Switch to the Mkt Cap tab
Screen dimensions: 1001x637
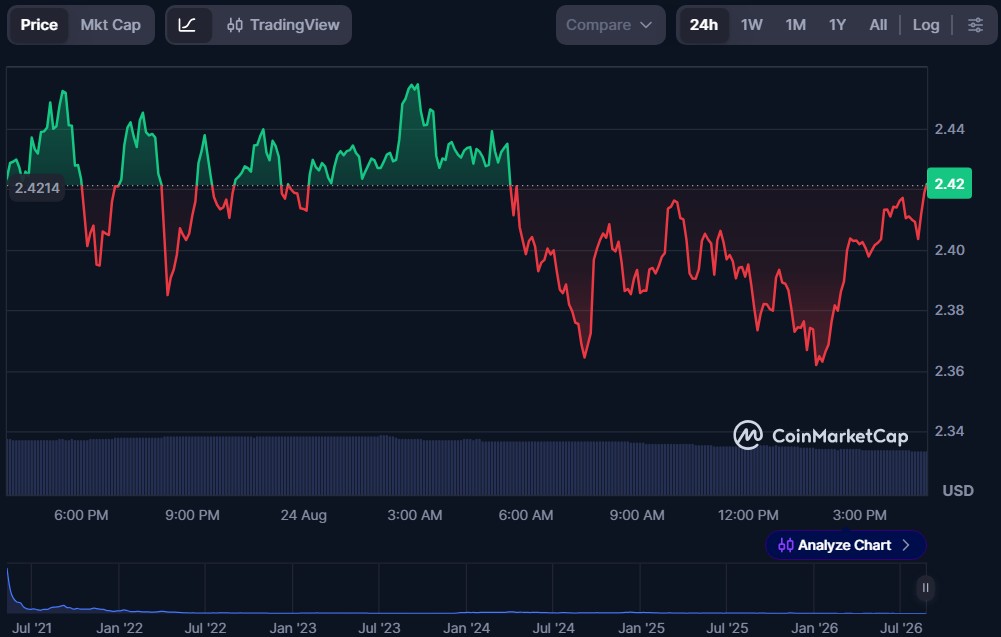[110, 25]
